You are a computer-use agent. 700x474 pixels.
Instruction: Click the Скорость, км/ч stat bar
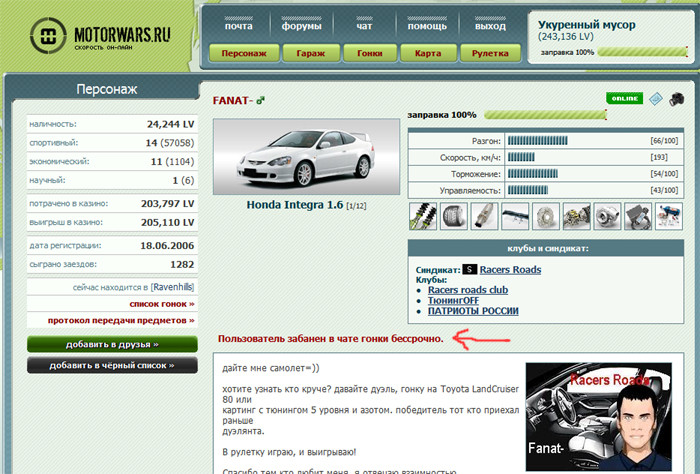(x=521, y=158)
